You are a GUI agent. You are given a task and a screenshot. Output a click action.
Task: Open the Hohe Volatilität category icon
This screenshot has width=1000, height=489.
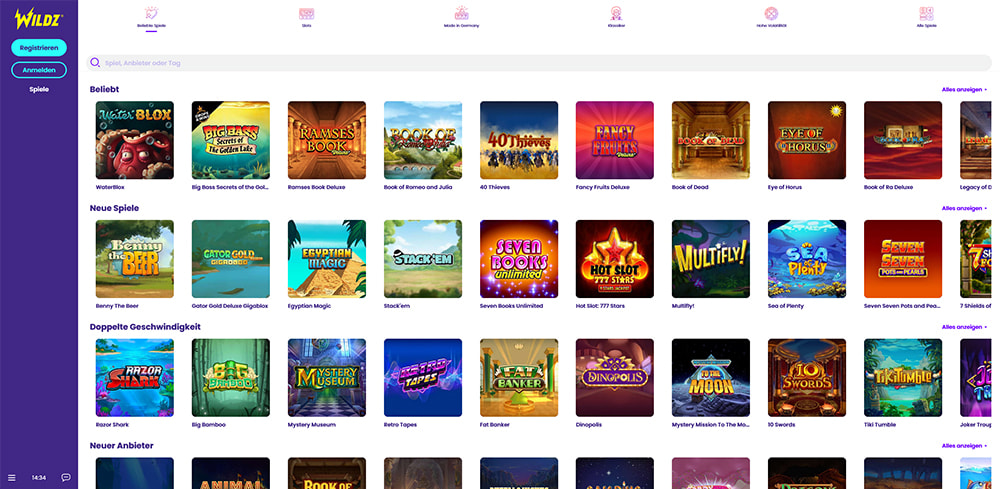771,14
